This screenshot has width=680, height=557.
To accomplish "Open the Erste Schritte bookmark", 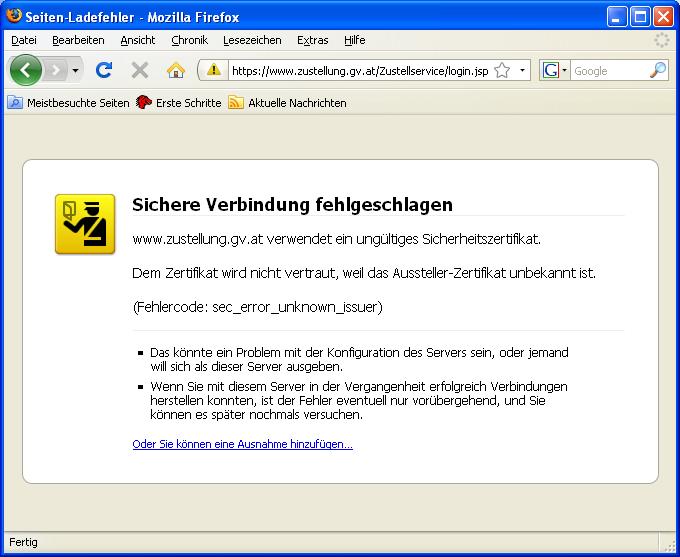I will 180,103.
